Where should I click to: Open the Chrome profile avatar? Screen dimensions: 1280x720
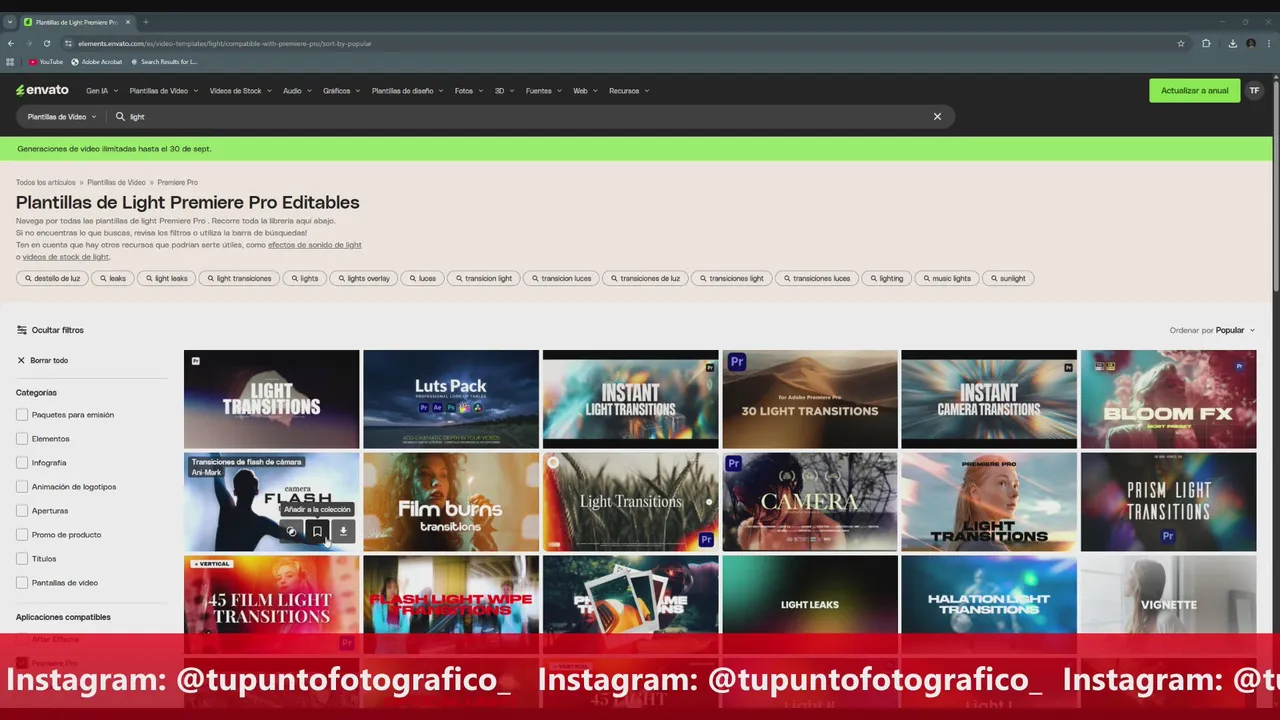(1250, 43)
